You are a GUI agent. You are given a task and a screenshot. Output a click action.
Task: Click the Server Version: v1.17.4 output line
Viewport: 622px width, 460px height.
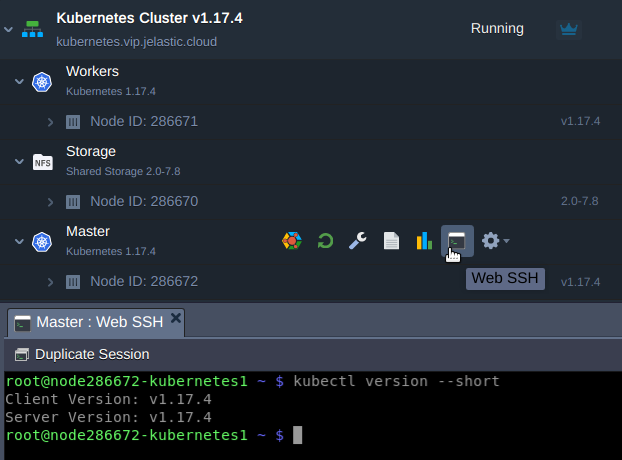tap(108, 417)
